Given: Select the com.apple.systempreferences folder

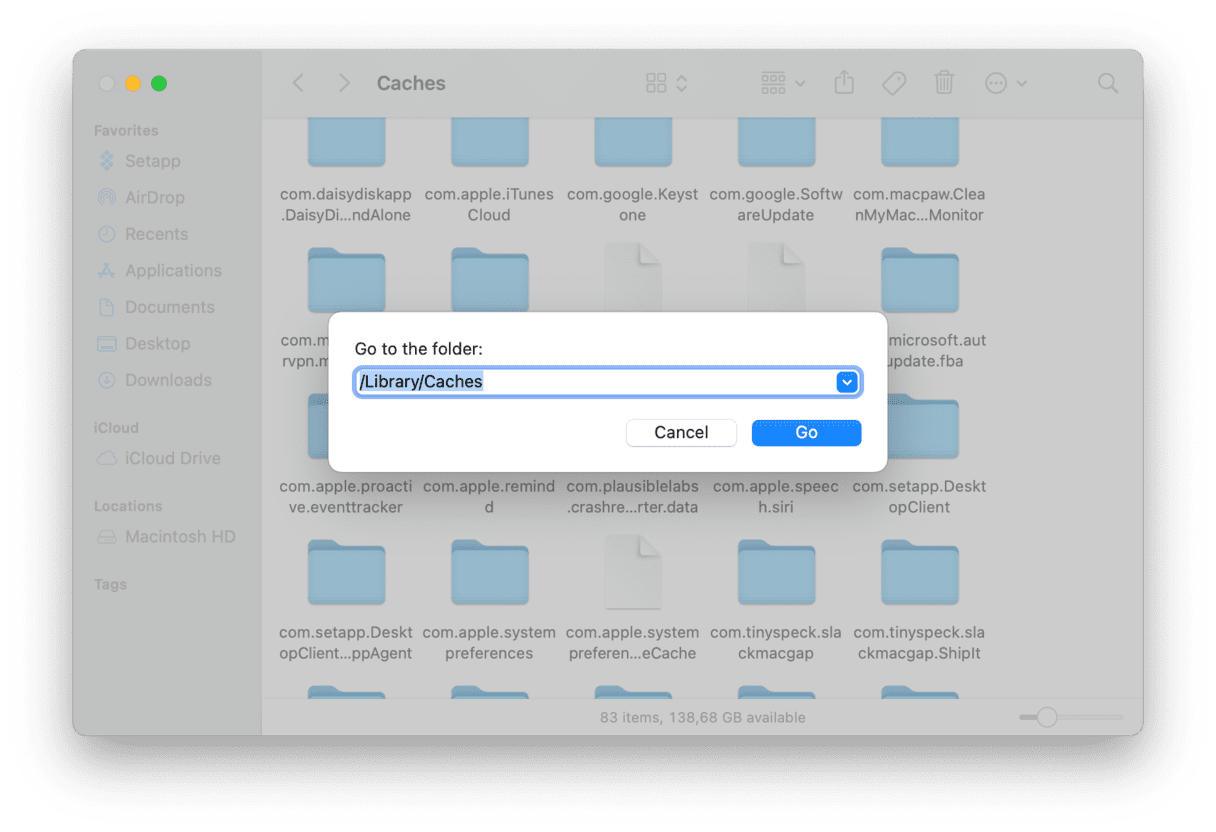Looking at the screenshot, I should (x=489, y=577).
